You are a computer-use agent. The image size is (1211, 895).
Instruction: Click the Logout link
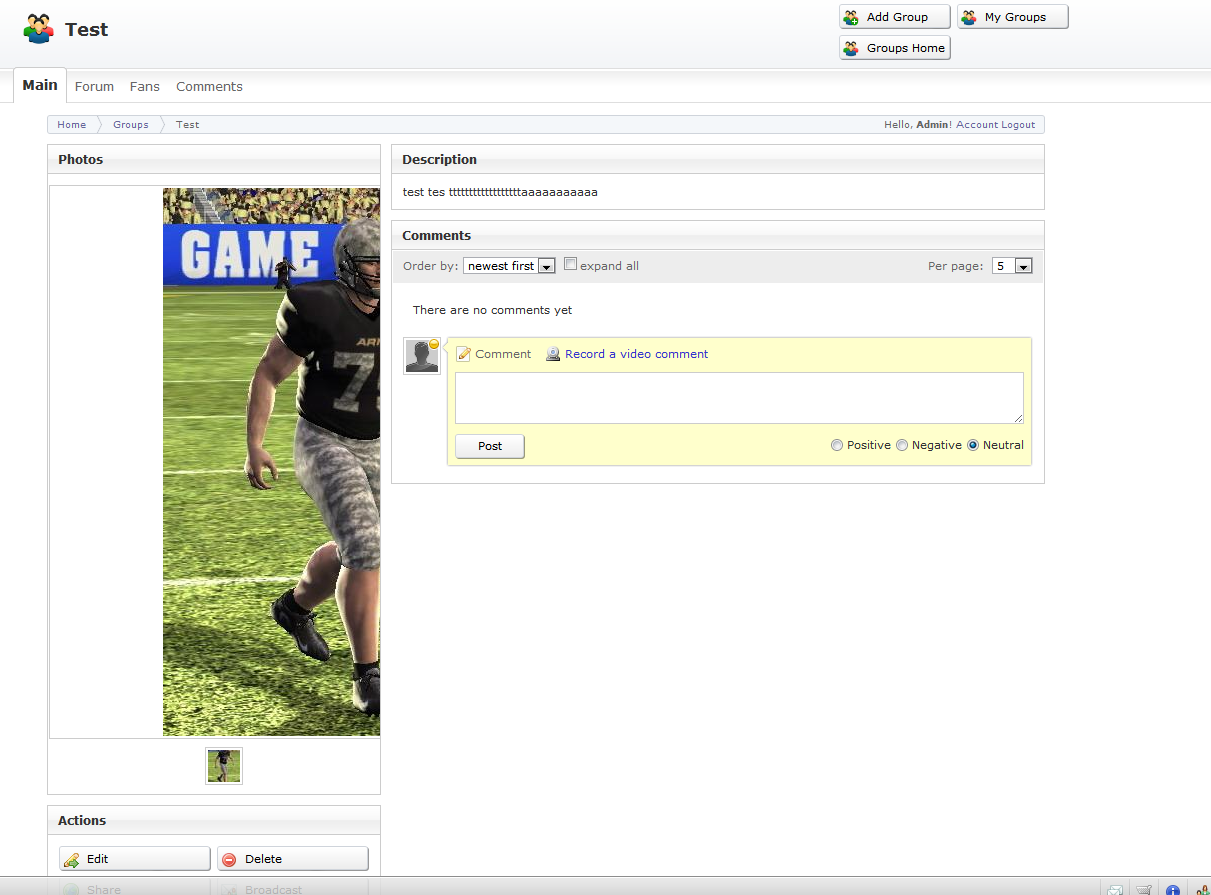1018,125
